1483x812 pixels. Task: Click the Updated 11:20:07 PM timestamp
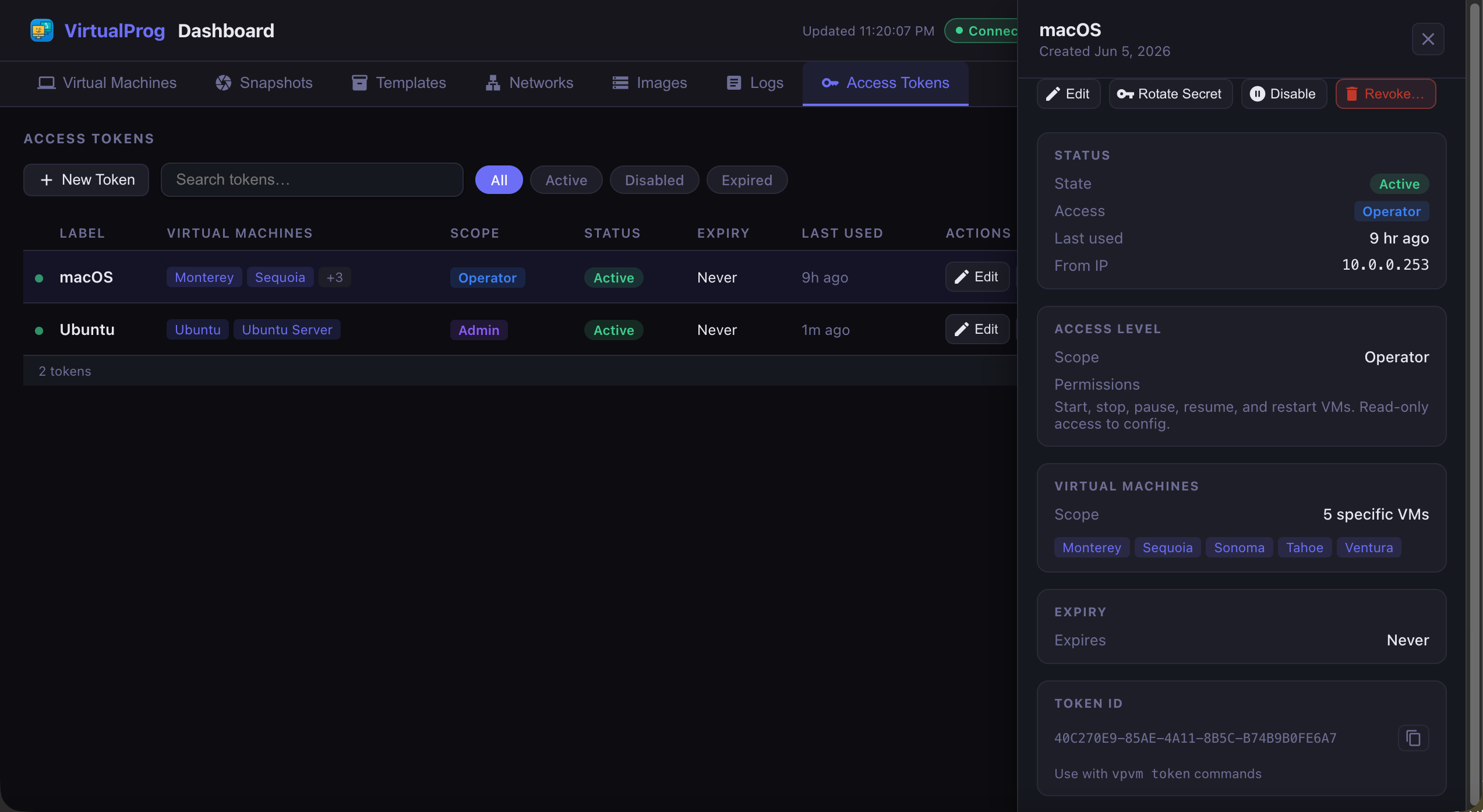868,31
